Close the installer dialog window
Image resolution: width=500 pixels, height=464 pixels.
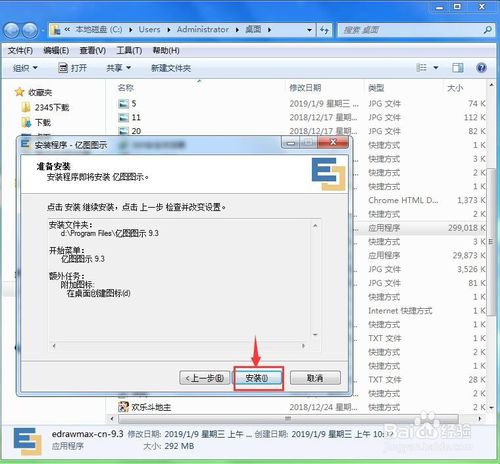click(x=333, y=142)
